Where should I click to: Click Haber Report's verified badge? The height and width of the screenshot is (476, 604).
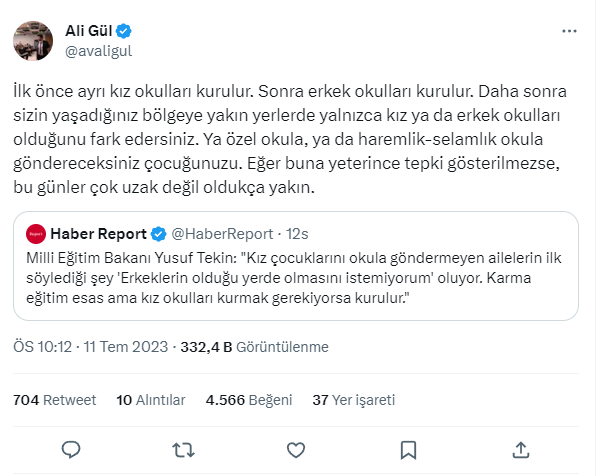(158, 235)
